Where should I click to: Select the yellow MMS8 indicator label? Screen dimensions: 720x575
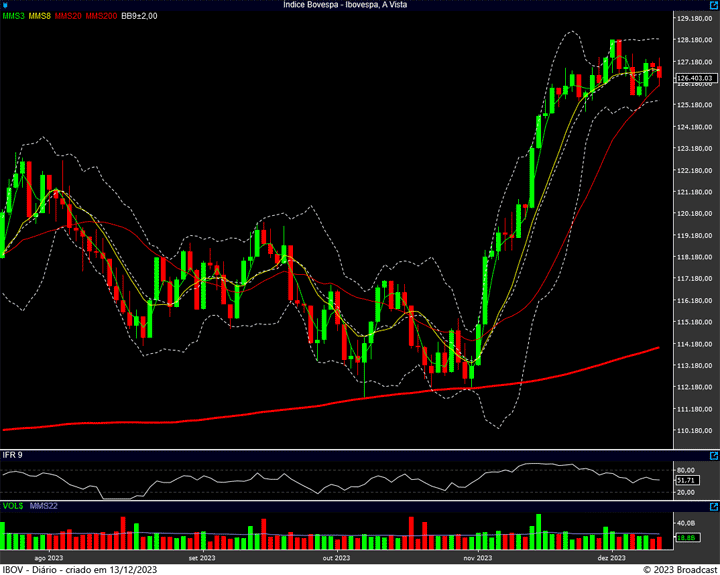tap(40, 17)
